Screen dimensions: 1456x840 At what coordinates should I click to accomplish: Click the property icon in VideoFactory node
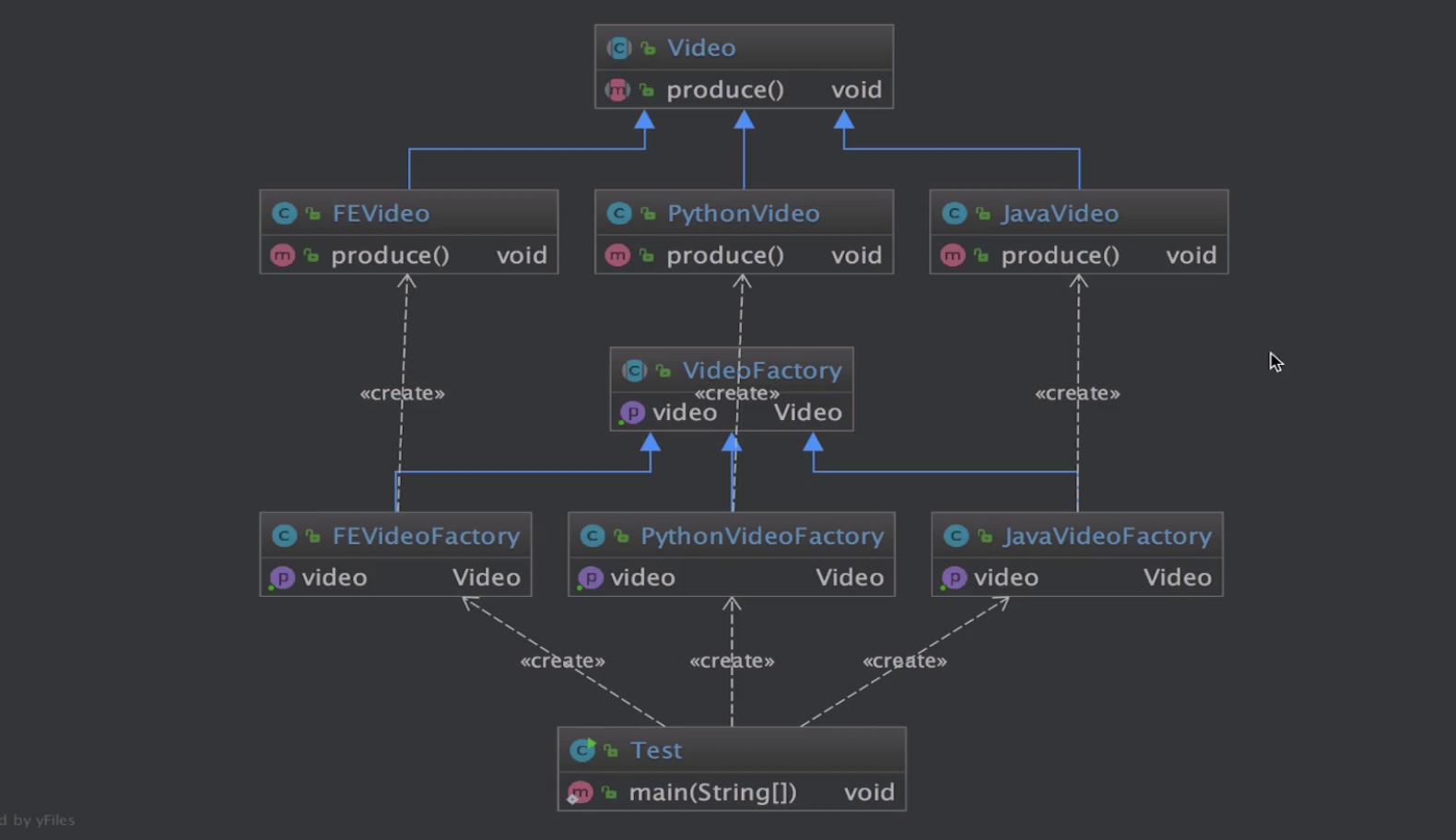(632, 413)
